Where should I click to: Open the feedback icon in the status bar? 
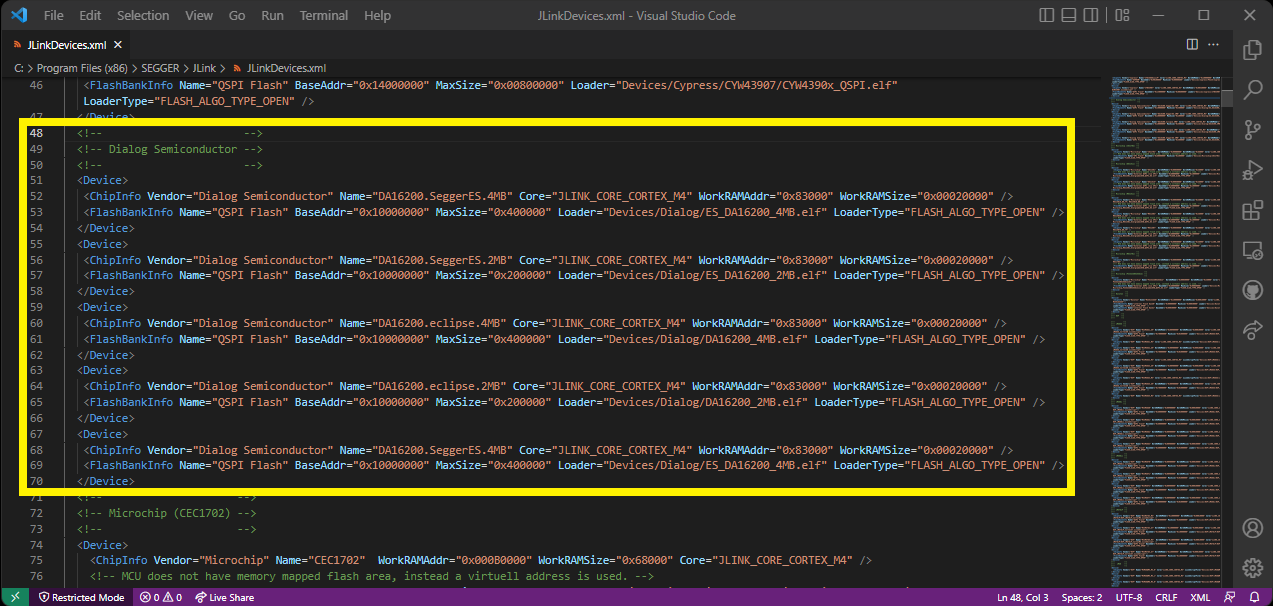tap(1229, 597)
